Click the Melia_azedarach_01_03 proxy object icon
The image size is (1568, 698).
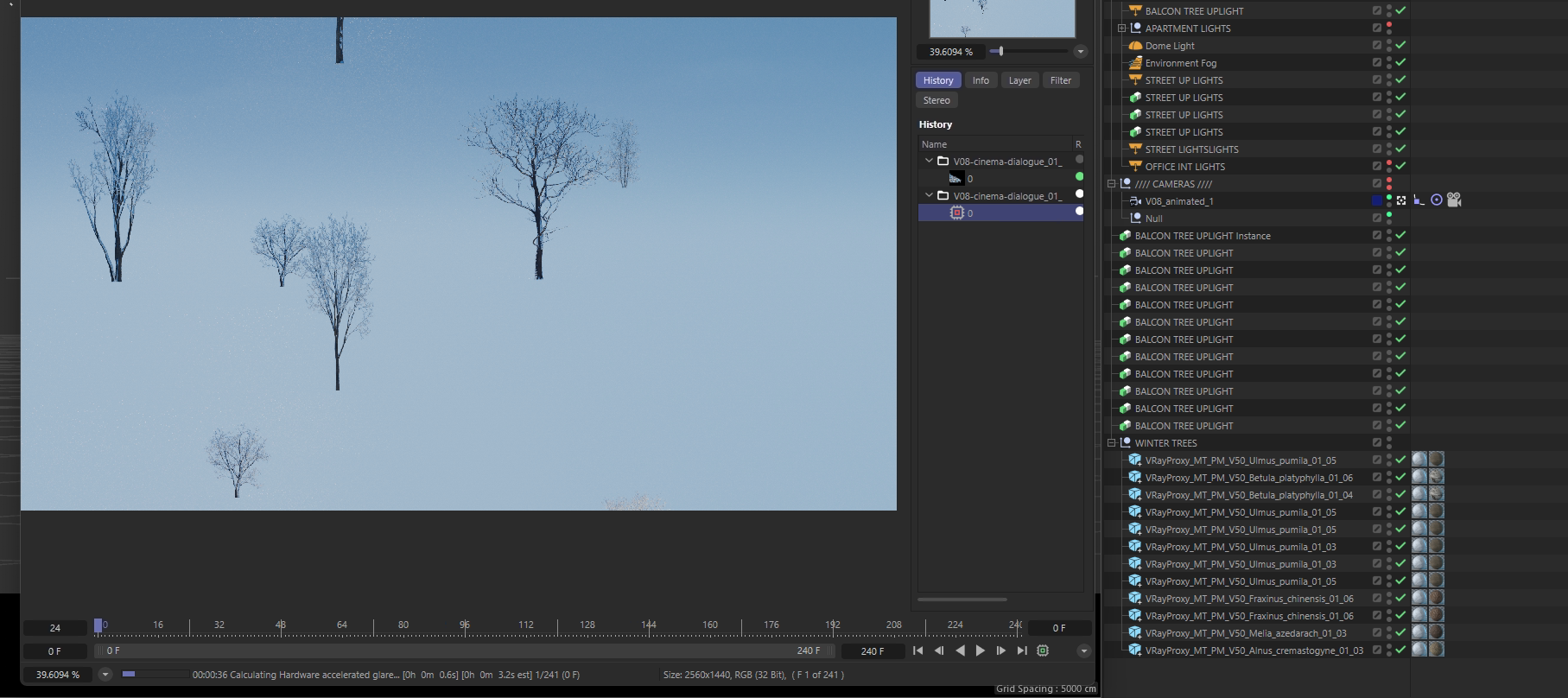tap(1135, 633)
